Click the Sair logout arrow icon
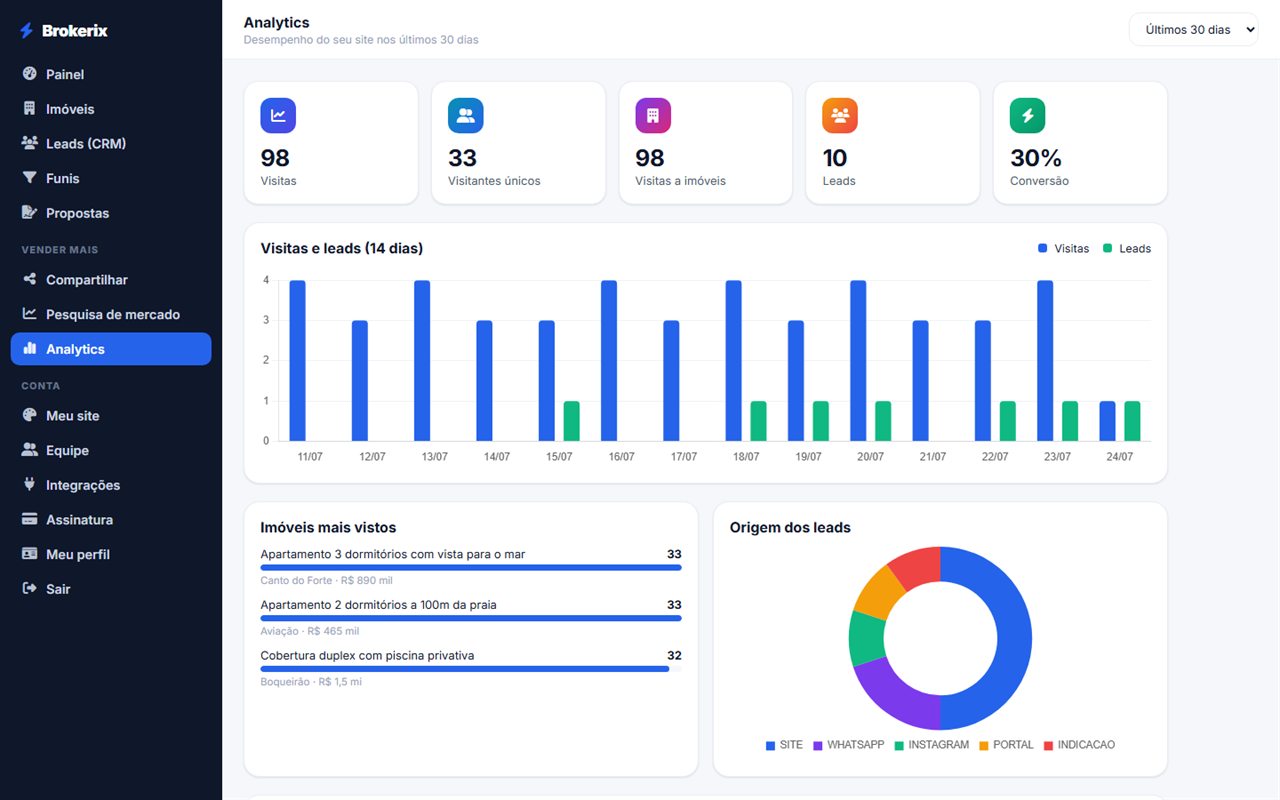Viewport: 1280px width, 800px height. (x=29, y=589)
